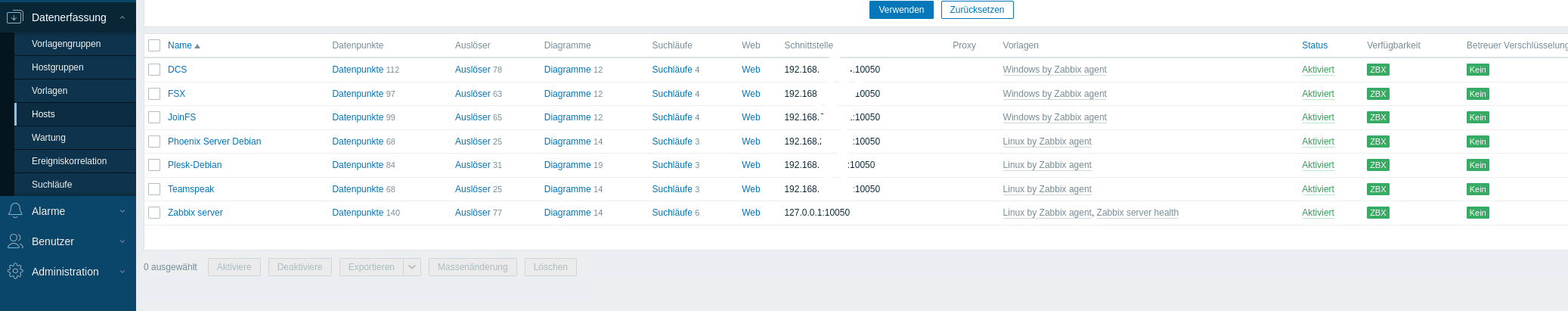This screenshot has width=1568, height=311.
Task: Click Kein encryption badge for DCS
Action: 1477,70
